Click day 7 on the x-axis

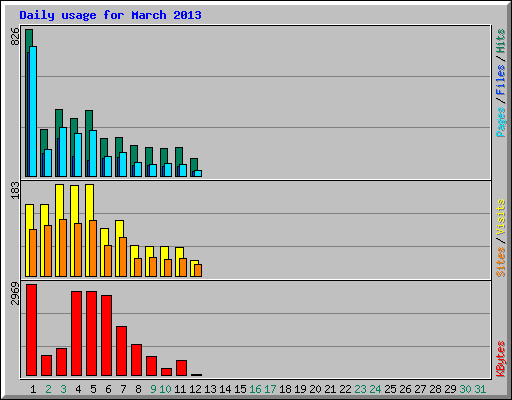123,389
